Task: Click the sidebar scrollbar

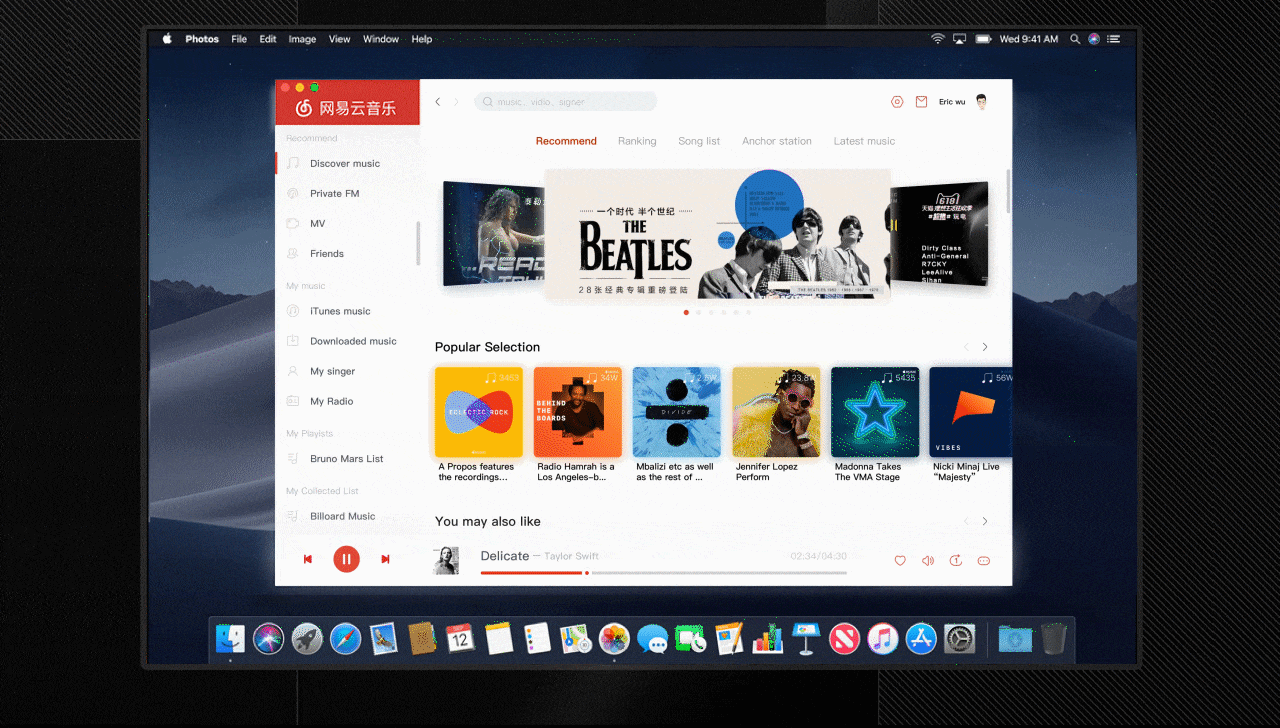Action: (418, 243)
